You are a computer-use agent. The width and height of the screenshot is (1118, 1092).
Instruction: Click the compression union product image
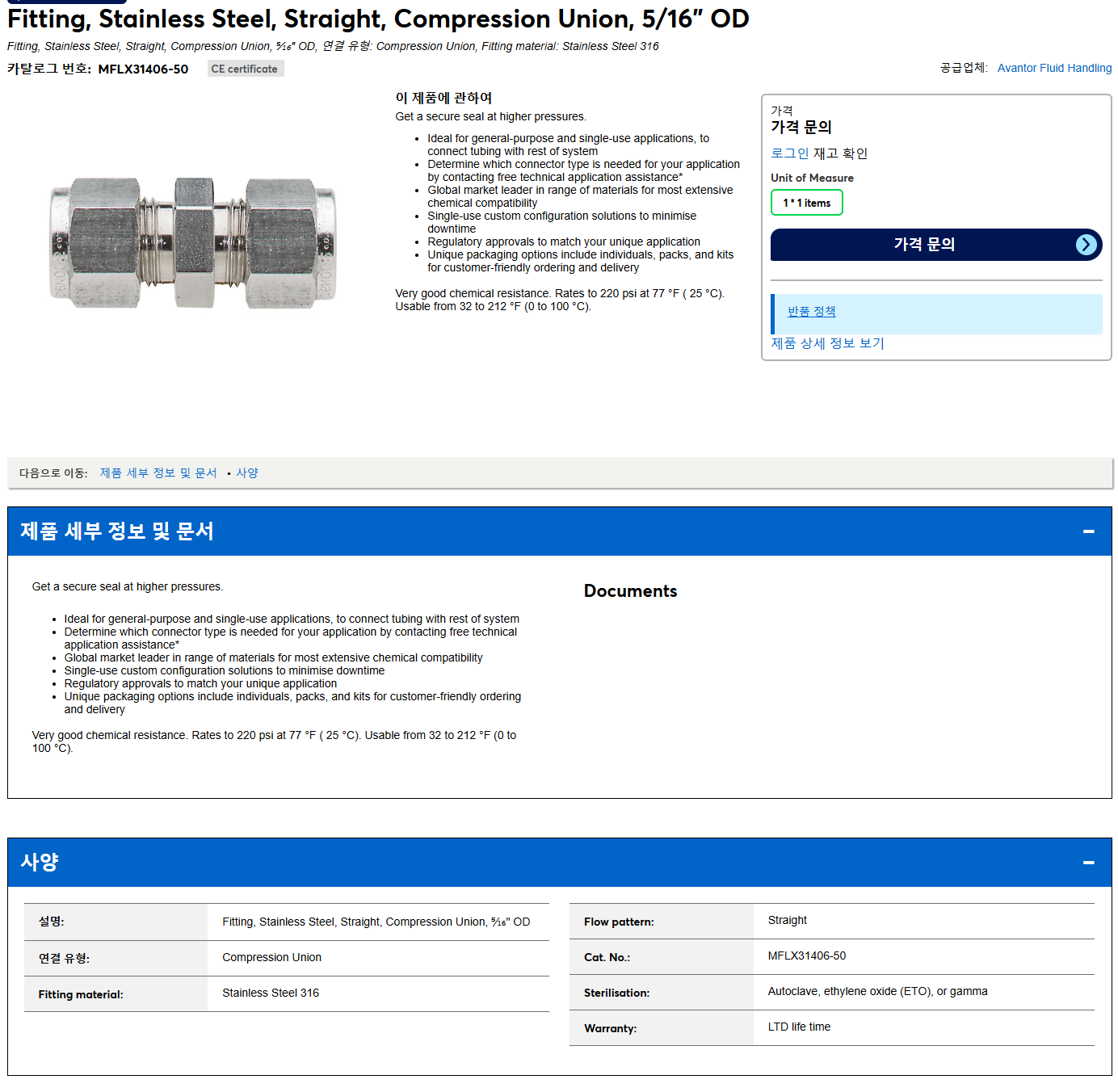tap(192, 243)
